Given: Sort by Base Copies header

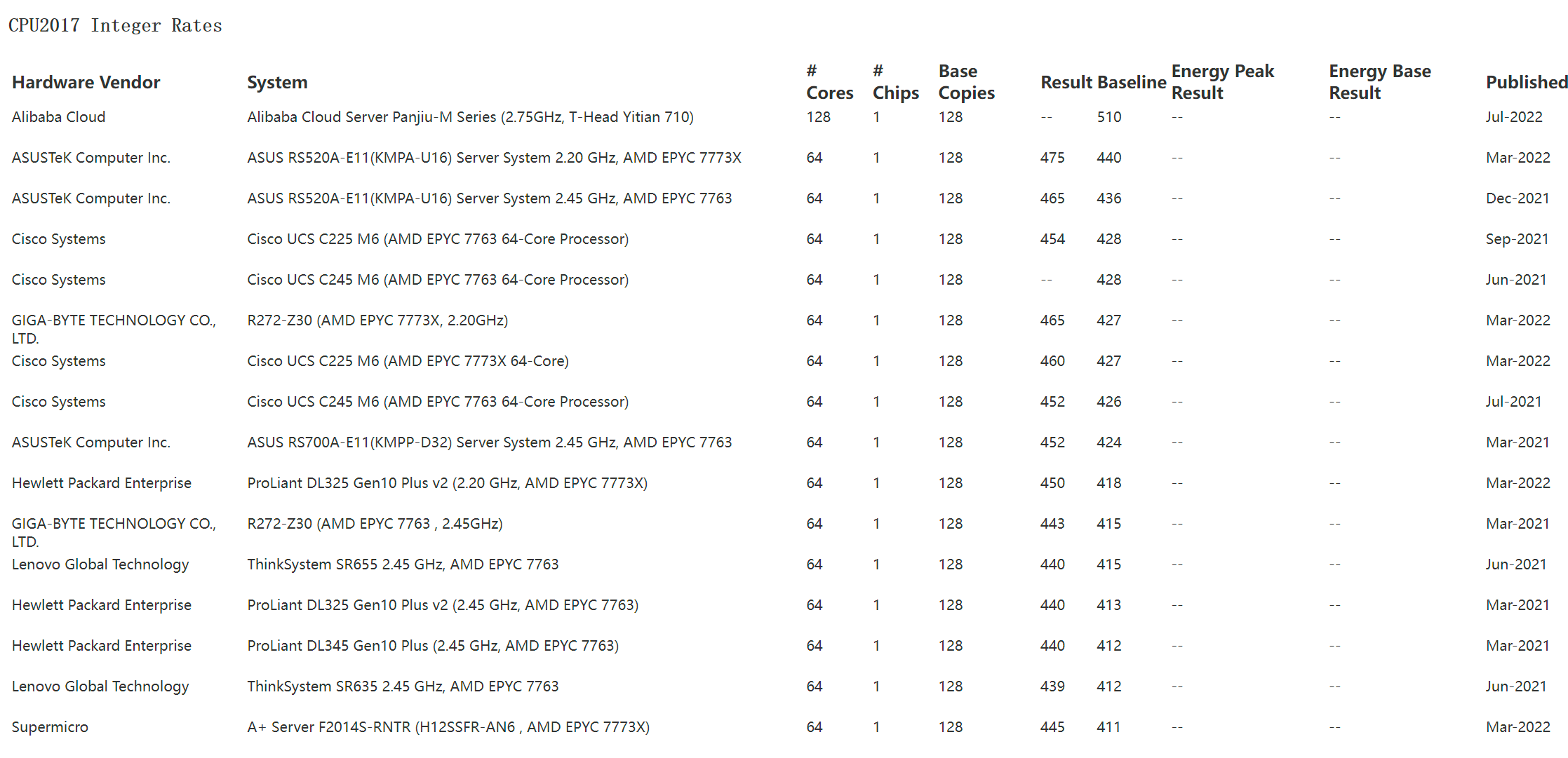Looking at the screenshot, I should pos(966,82).
